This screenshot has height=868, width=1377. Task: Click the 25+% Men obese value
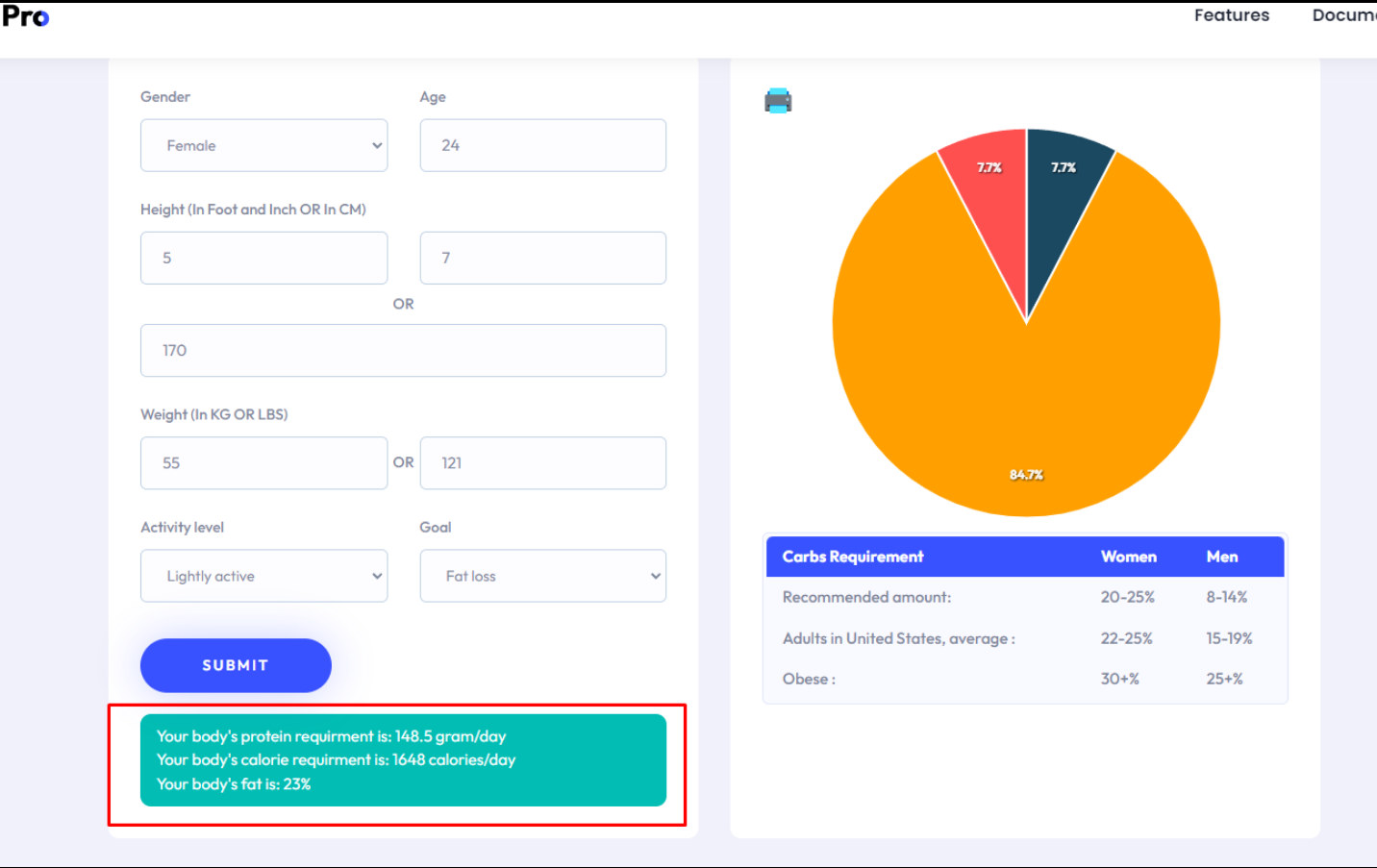tap(1225, 679)
